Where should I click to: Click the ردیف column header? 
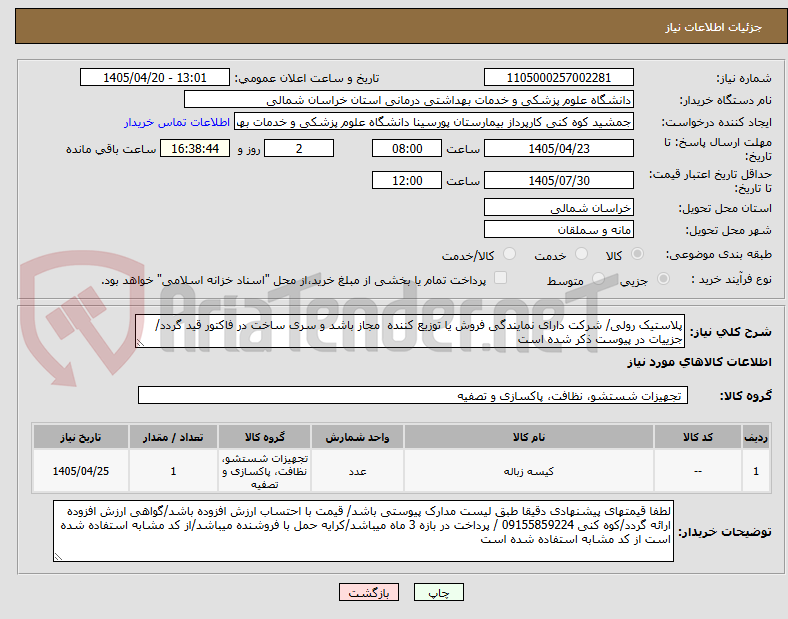756,437
